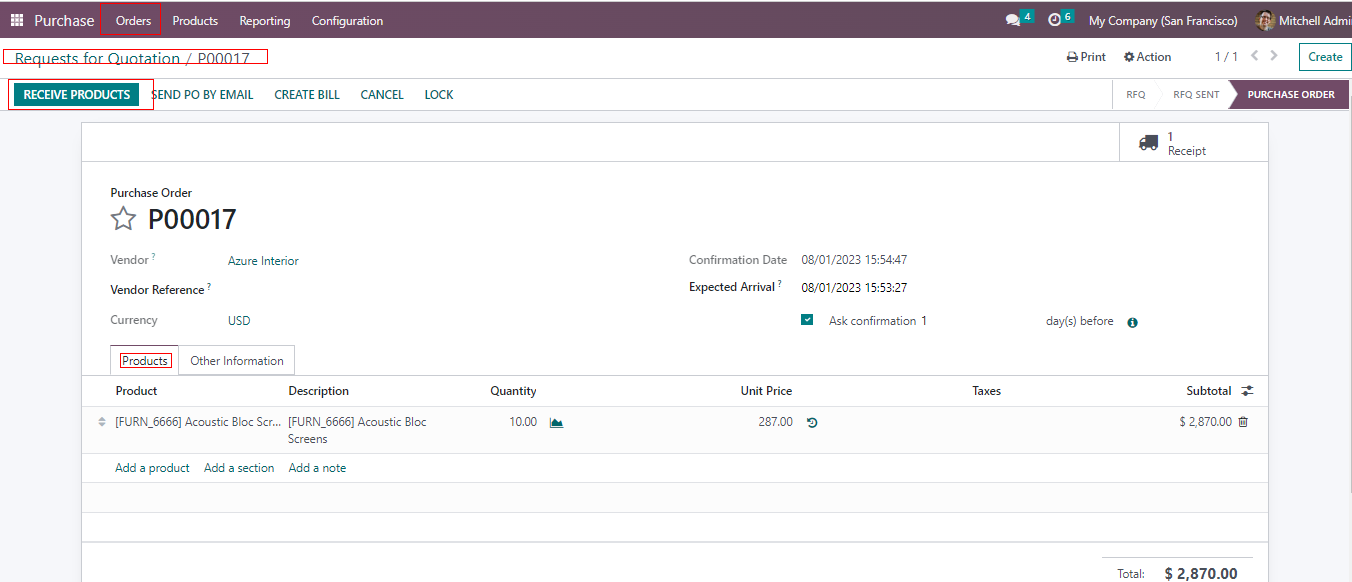This screenshot has height=582, width=1352.
Task: Open the Azure Interior vendor link
Action: pos(263,261)
